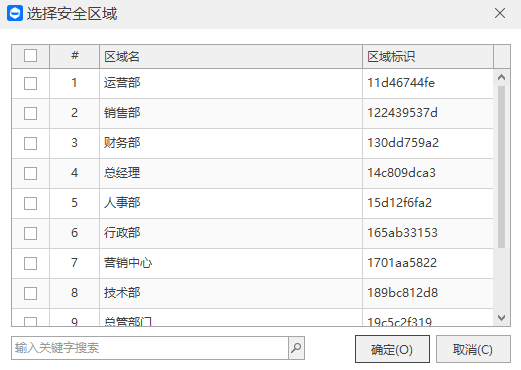Click identifier 1701aa5822
521x370 pixels.
pyautogui.click(x=402, y=263)
